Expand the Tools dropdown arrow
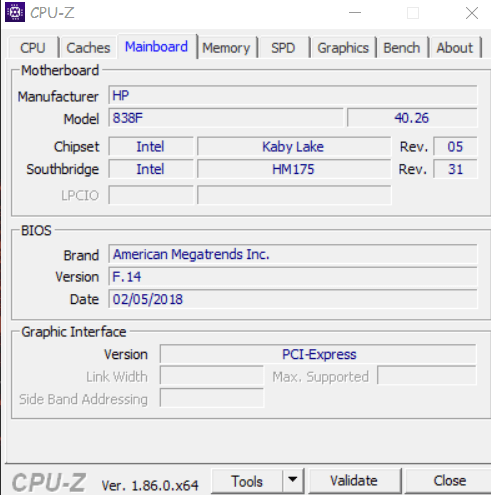Image resolution: width=491 pixels, height=495 pixels. 293,480
